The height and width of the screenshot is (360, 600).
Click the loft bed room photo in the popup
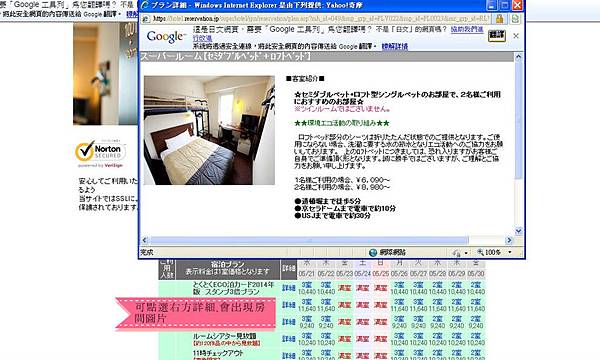[x=209, y=130]
